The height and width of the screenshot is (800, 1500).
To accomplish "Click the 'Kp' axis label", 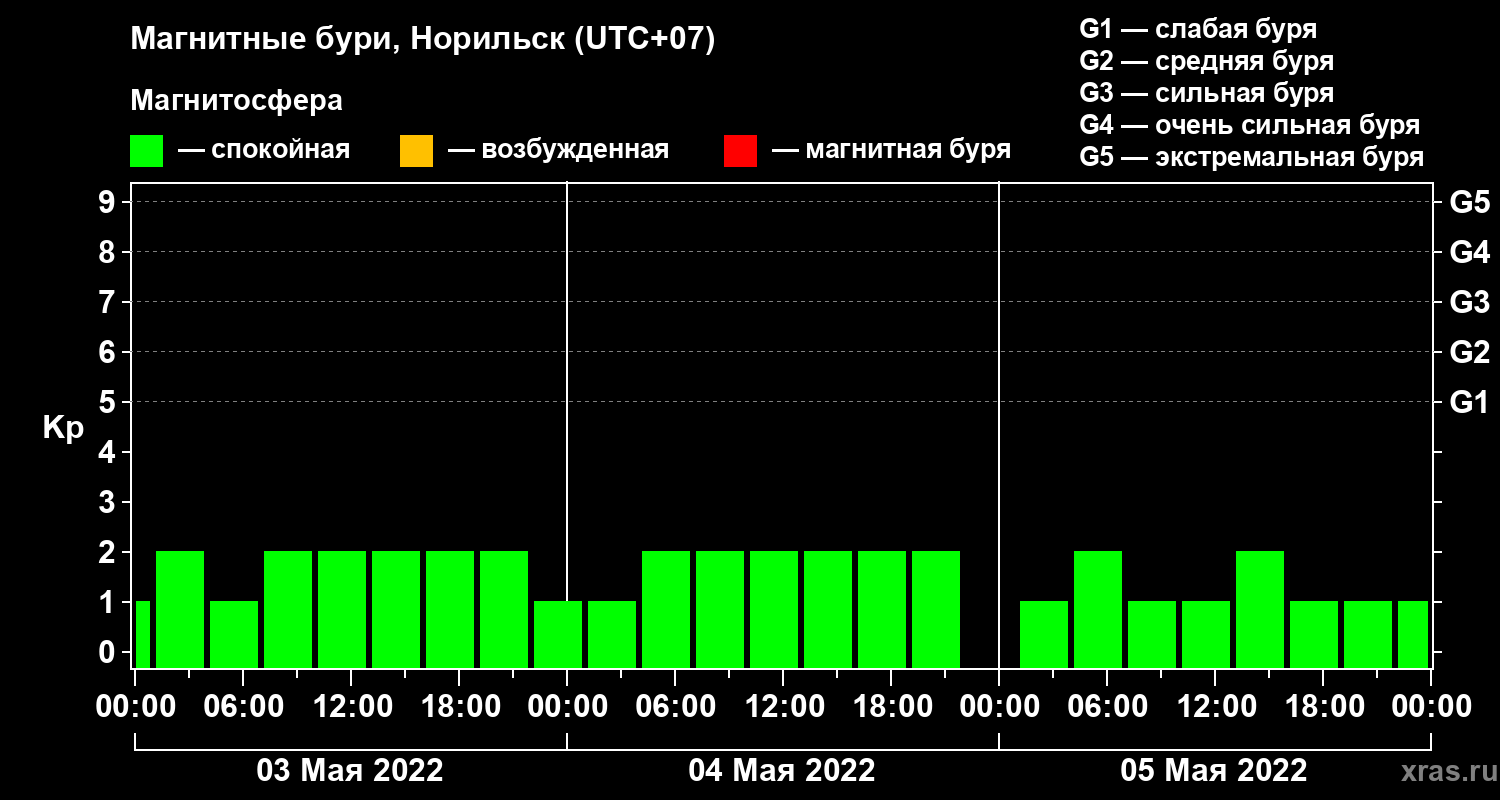I will (63, 428).
